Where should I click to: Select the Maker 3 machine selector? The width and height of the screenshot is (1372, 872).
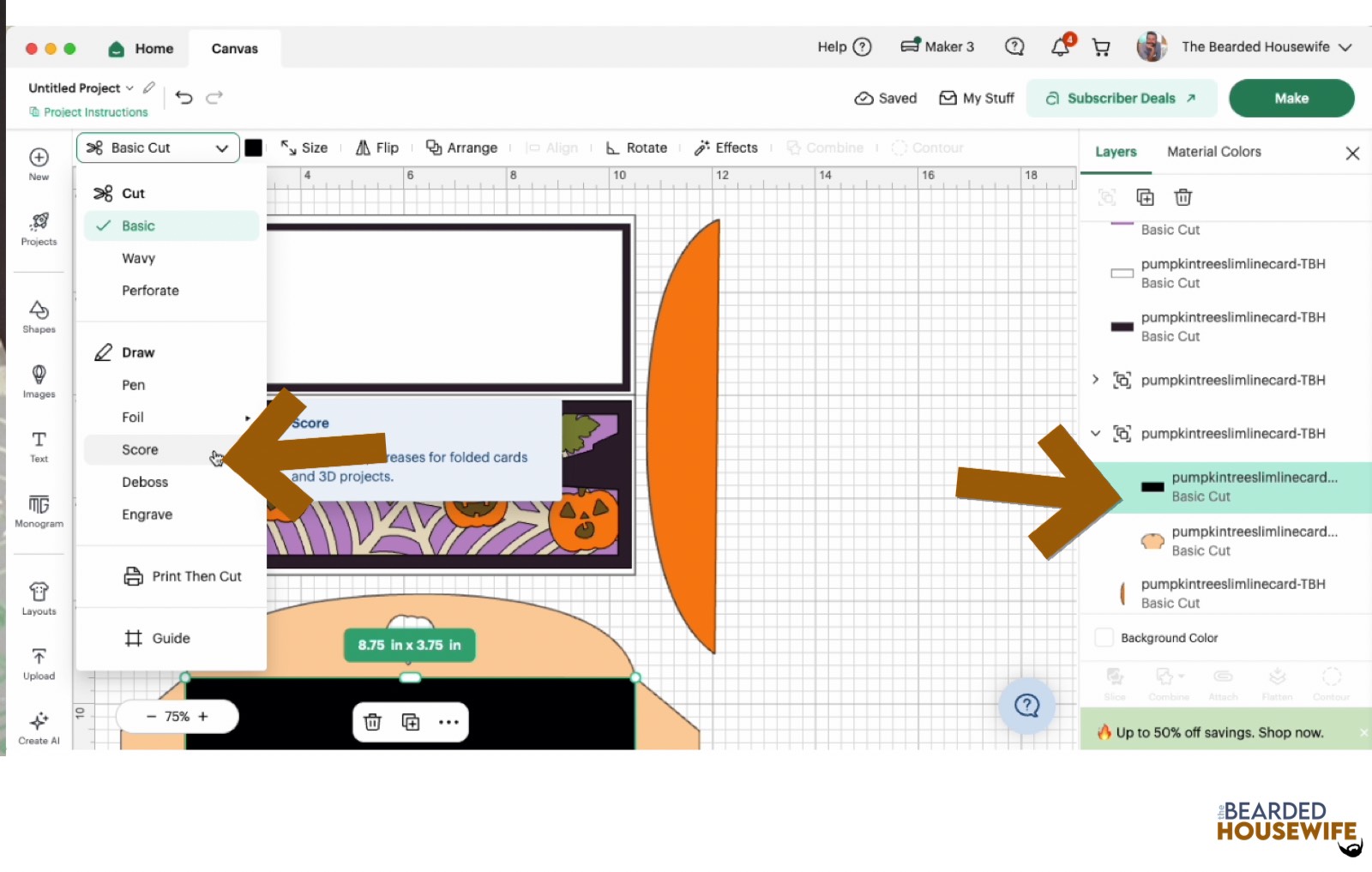(937, 46)
